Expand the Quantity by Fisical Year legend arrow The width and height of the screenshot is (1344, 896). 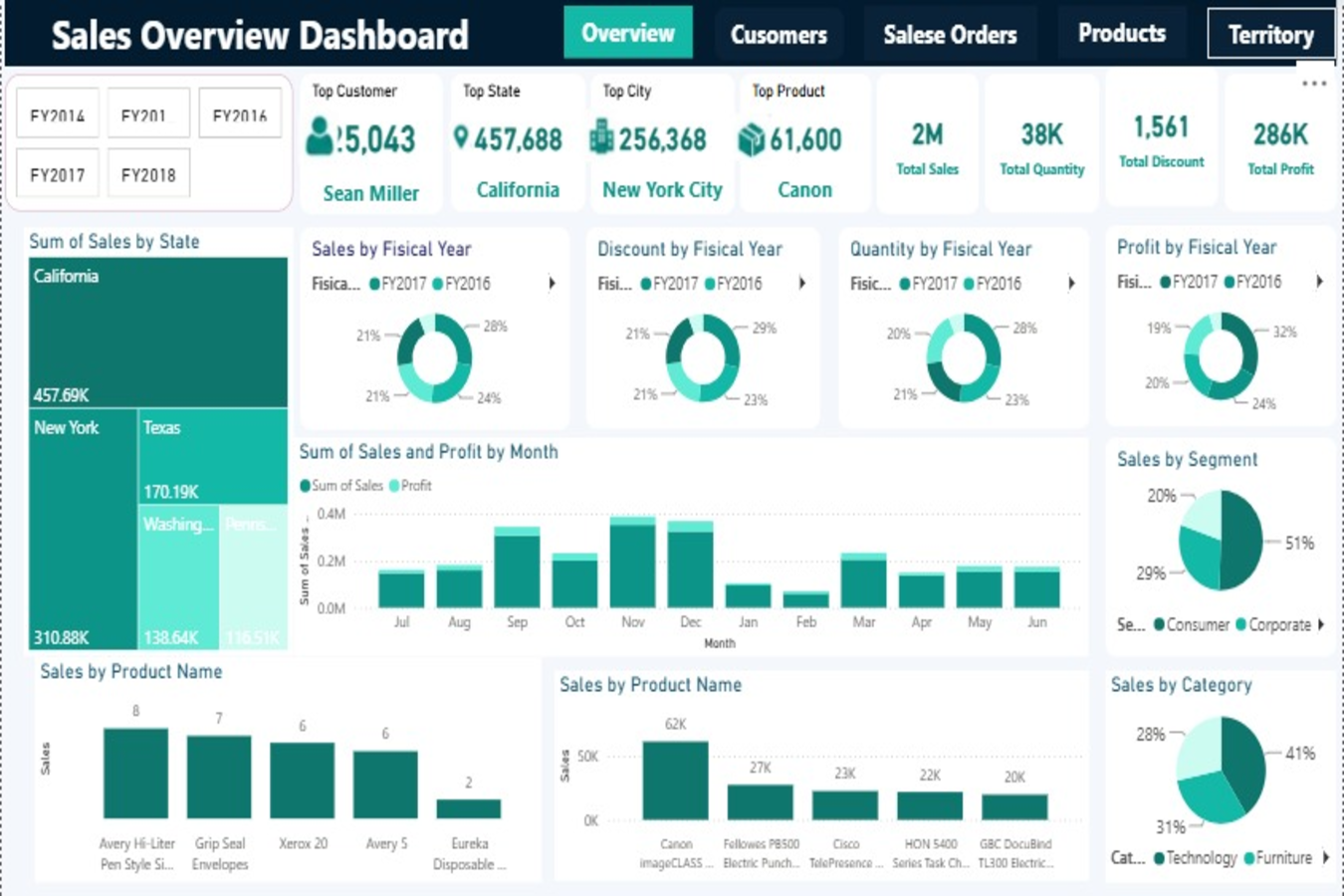[1071, 284]
